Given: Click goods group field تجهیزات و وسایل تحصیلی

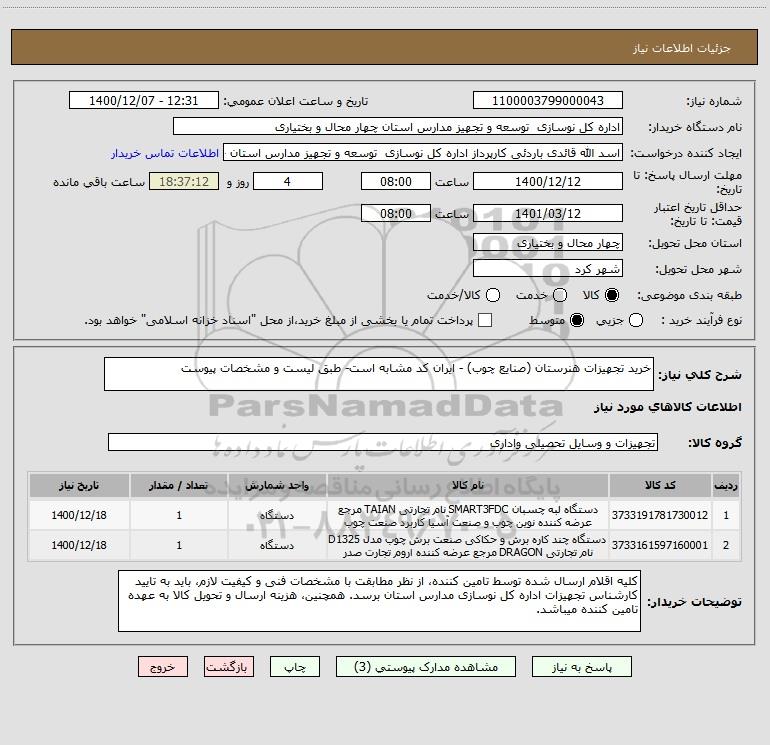Looking at the screenshot, I should [x=383, y=442].
